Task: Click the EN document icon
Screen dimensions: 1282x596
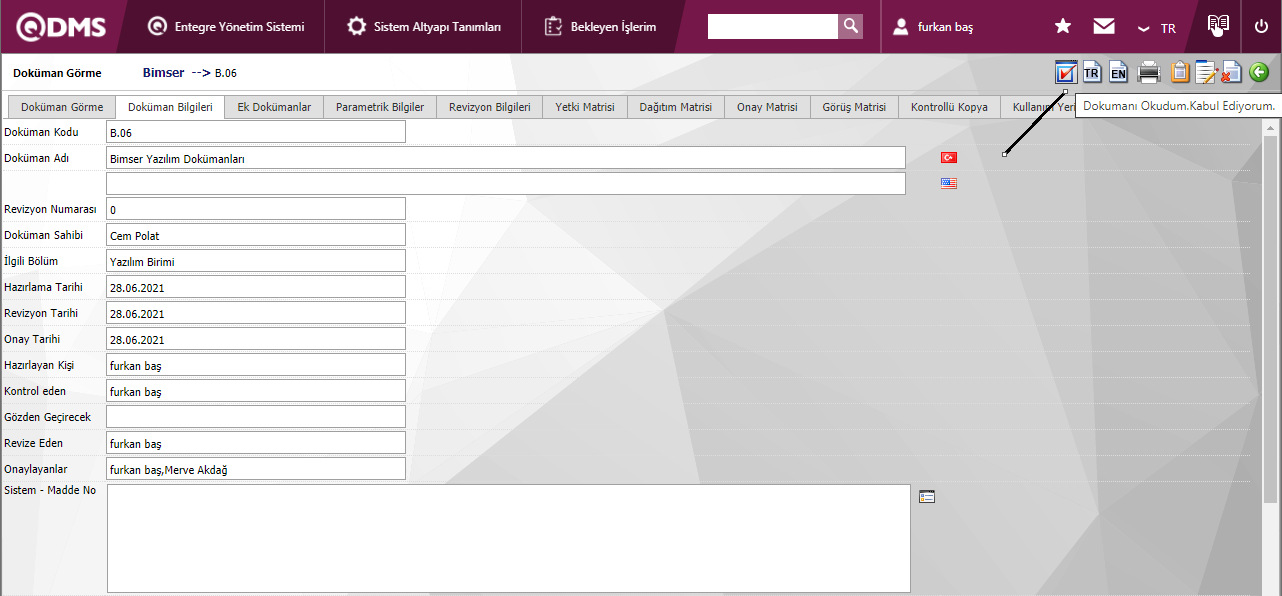Action: coord(1118,72)
